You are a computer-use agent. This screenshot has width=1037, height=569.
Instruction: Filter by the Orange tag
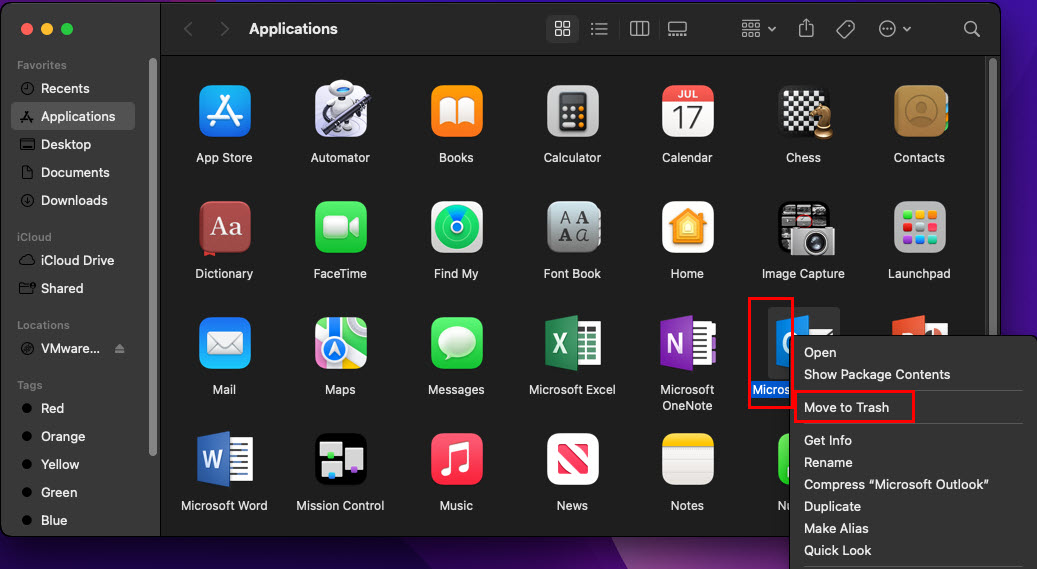[x=73, y=437]
